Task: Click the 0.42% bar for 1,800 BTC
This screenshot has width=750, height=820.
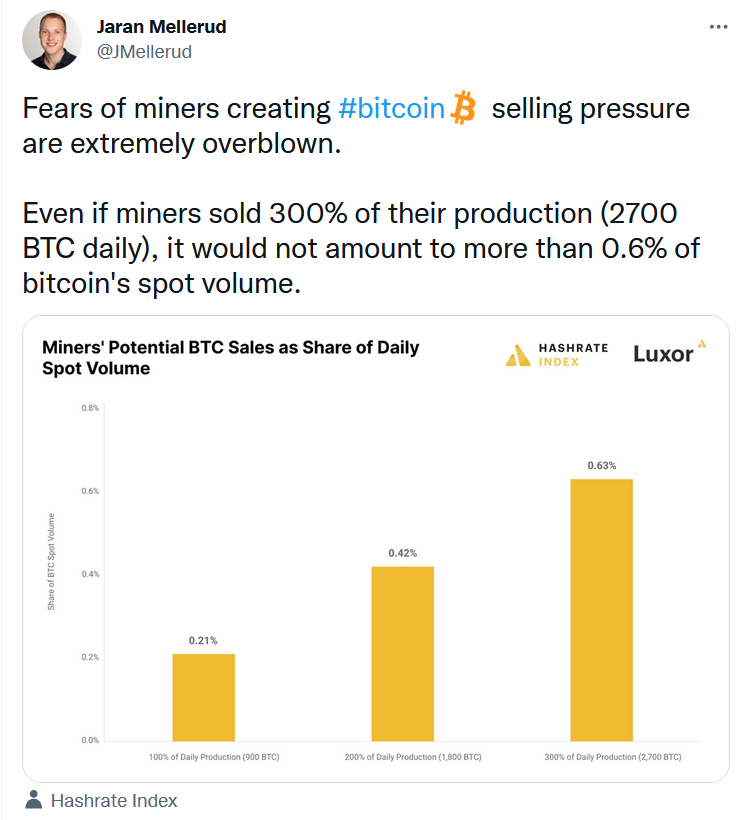Action: [x=403, y=653]
